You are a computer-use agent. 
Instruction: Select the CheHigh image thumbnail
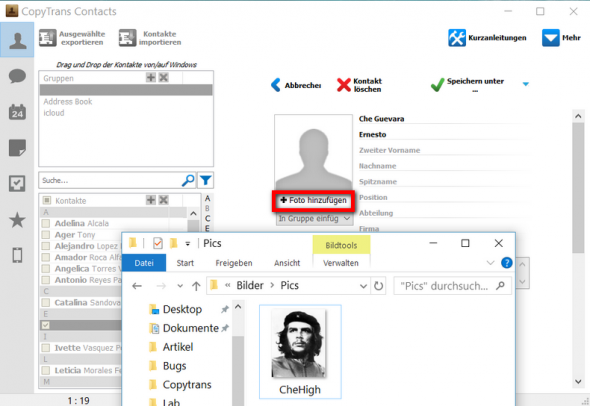click(300, 352)
